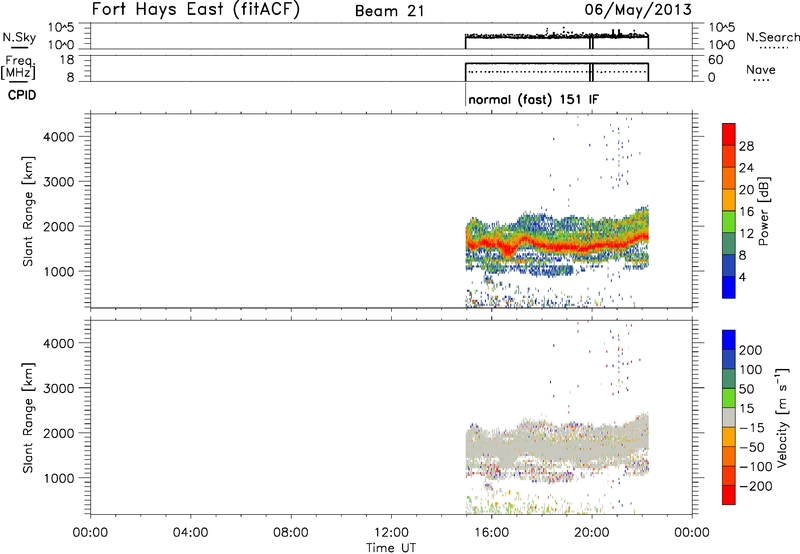This screenshot has height=554, width=800.
Task: Click the 'CPID' label
Action: (x=22, y=95)
